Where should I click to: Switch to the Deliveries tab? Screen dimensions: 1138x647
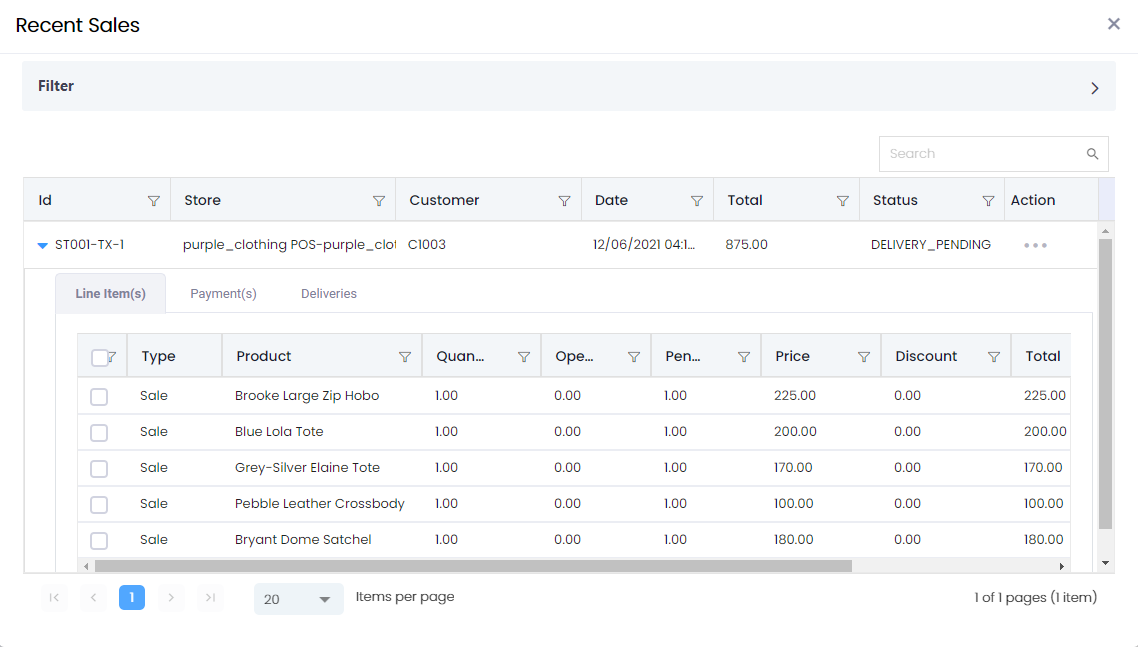329,294
